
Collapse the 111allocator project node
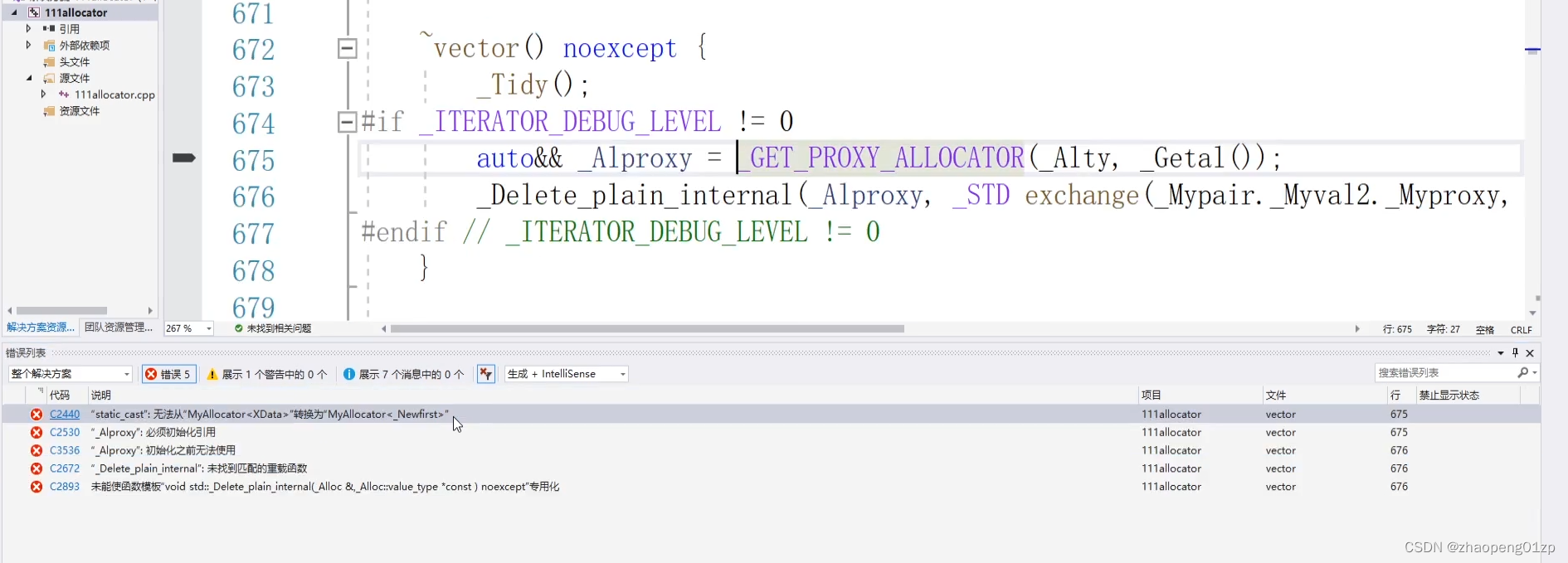14,12
